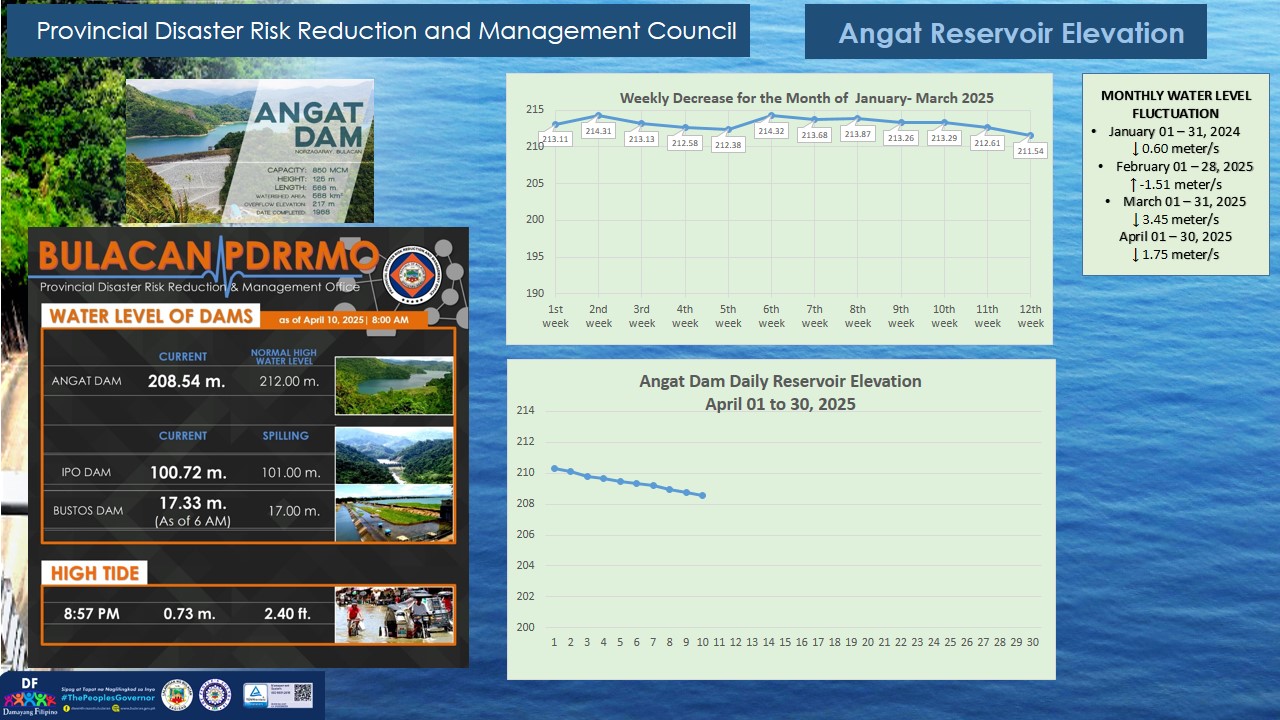Click the 214.32 label for 6th week
The width and height of the screenshot is (1280, 720).
[771, 131]
